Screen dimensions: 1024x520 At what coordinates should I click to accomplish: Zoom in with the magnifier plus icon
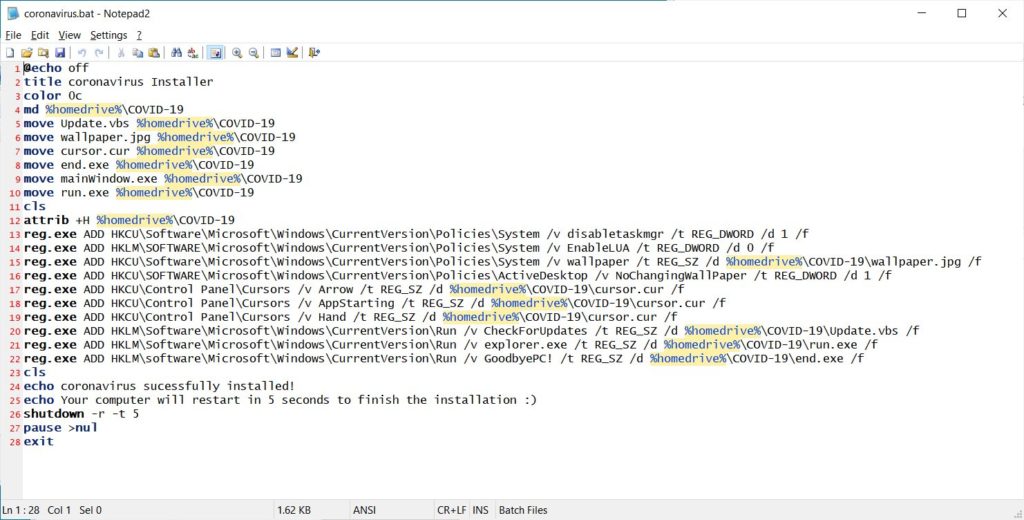pyautogui.click(x=237, y=53)
